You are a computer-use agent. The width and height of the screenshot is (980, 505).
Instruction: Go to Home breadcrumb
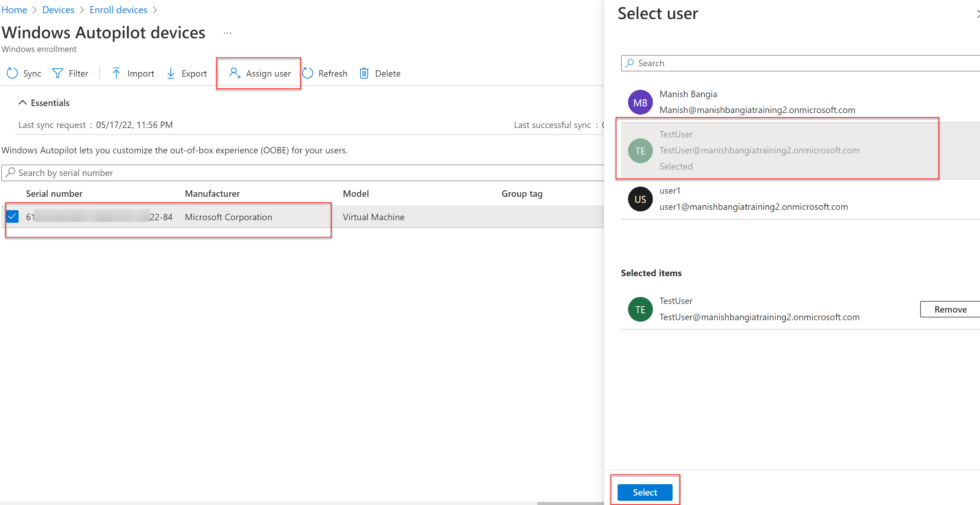tap(14, 10)
